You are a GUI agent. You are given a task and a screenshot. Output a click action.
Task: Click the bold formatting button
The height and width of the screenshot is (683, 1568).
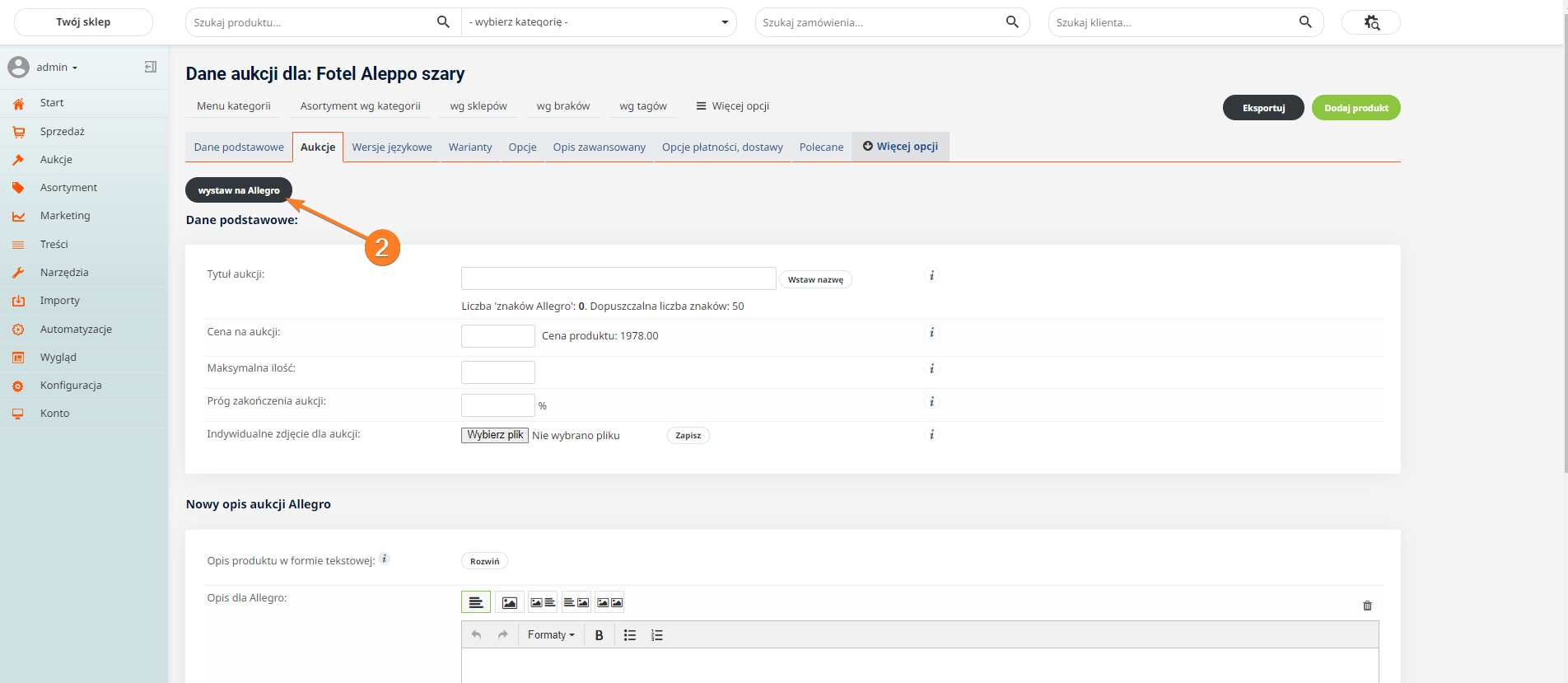[599, 635]
